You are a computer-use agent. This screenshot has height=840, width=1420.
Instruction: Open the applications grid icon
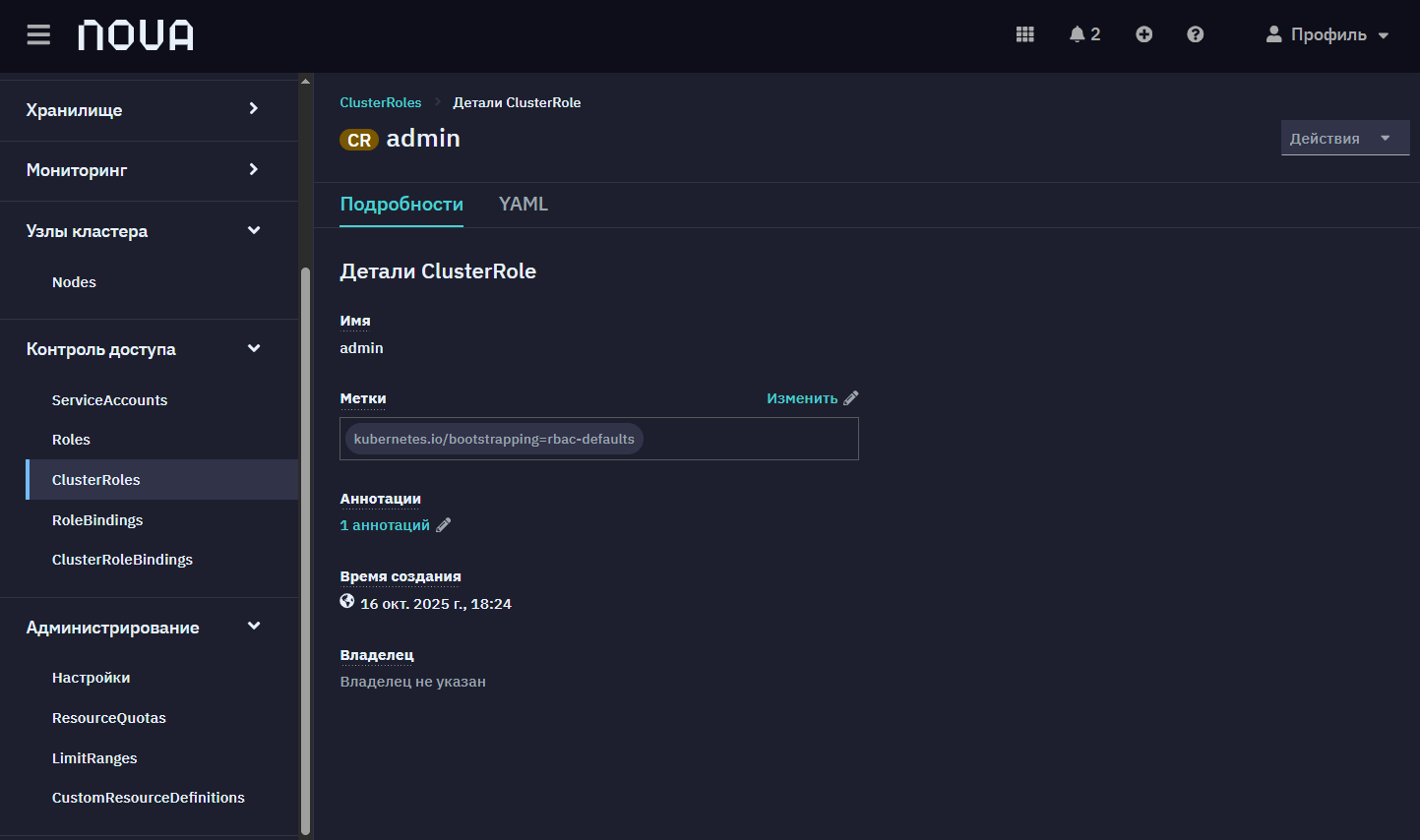coord(1025,34)
